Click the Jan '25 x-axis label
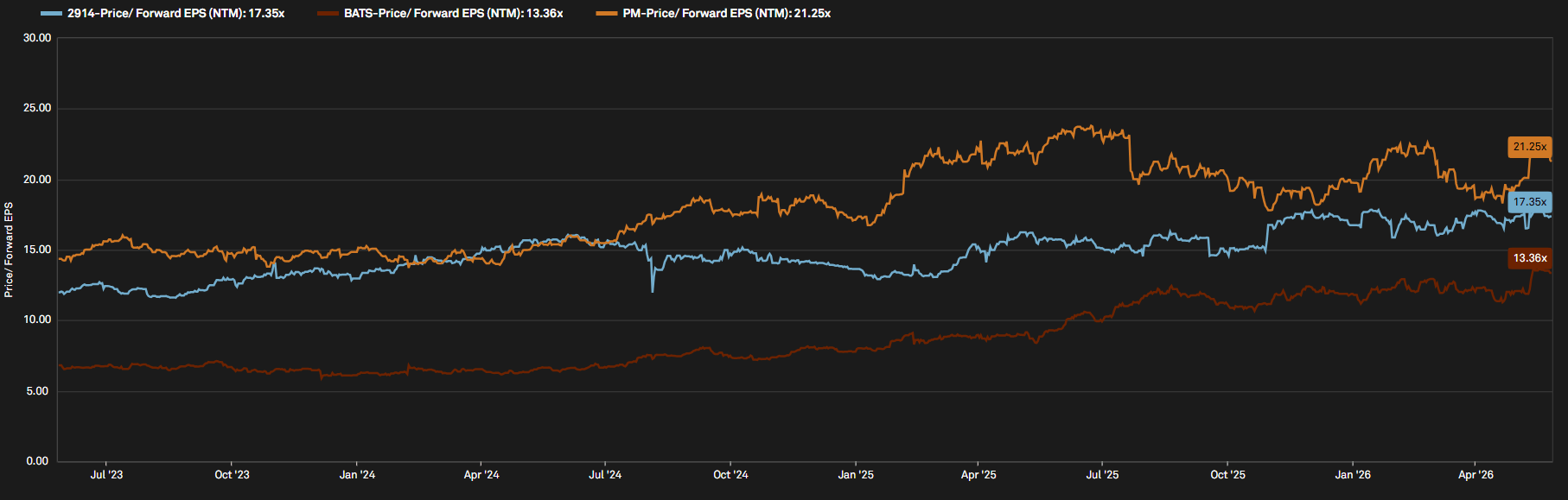Image resolution: width=1568 pixels, height=500 pixels. [x=856, y=475]
